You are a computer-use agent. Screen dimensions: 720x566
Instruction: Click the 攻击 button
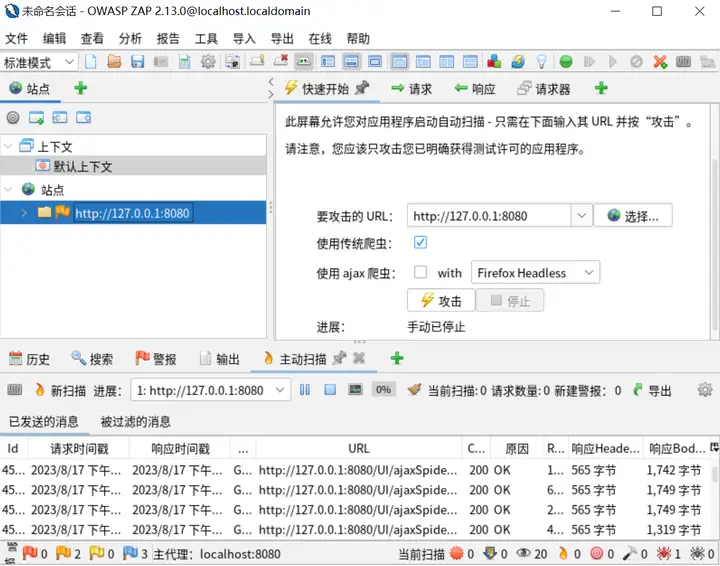441,300
